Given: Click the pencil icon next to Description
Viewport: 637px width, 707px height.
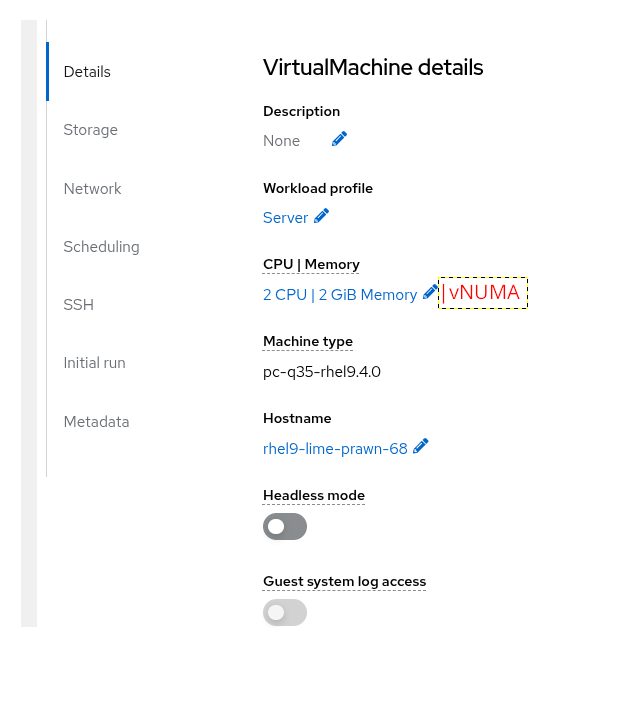Looking at the screenshot, I should pyautogui.click(x=339, y=139).
